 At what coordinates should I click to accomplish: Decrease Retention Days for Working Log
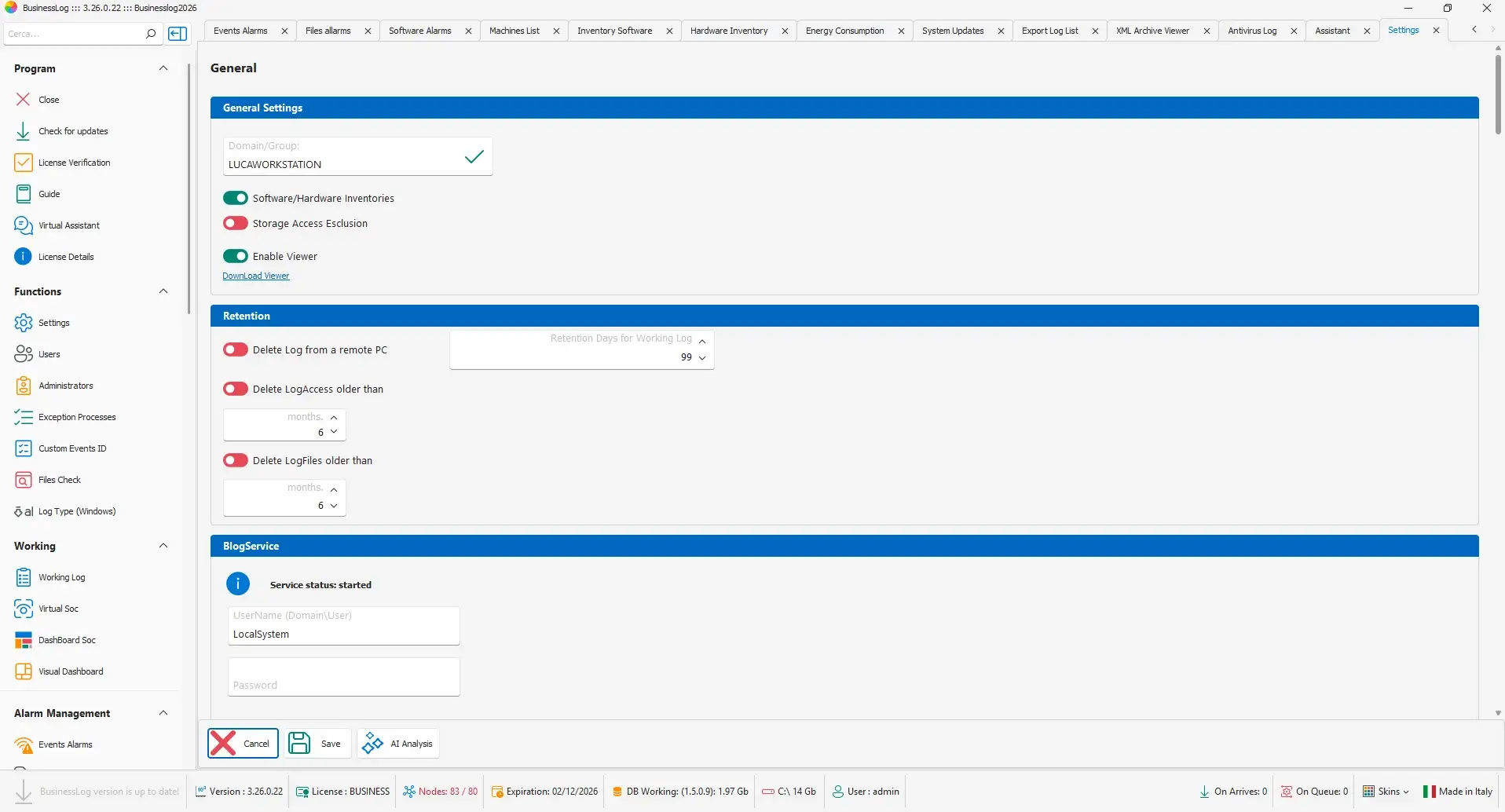click(x=702, y=358)
